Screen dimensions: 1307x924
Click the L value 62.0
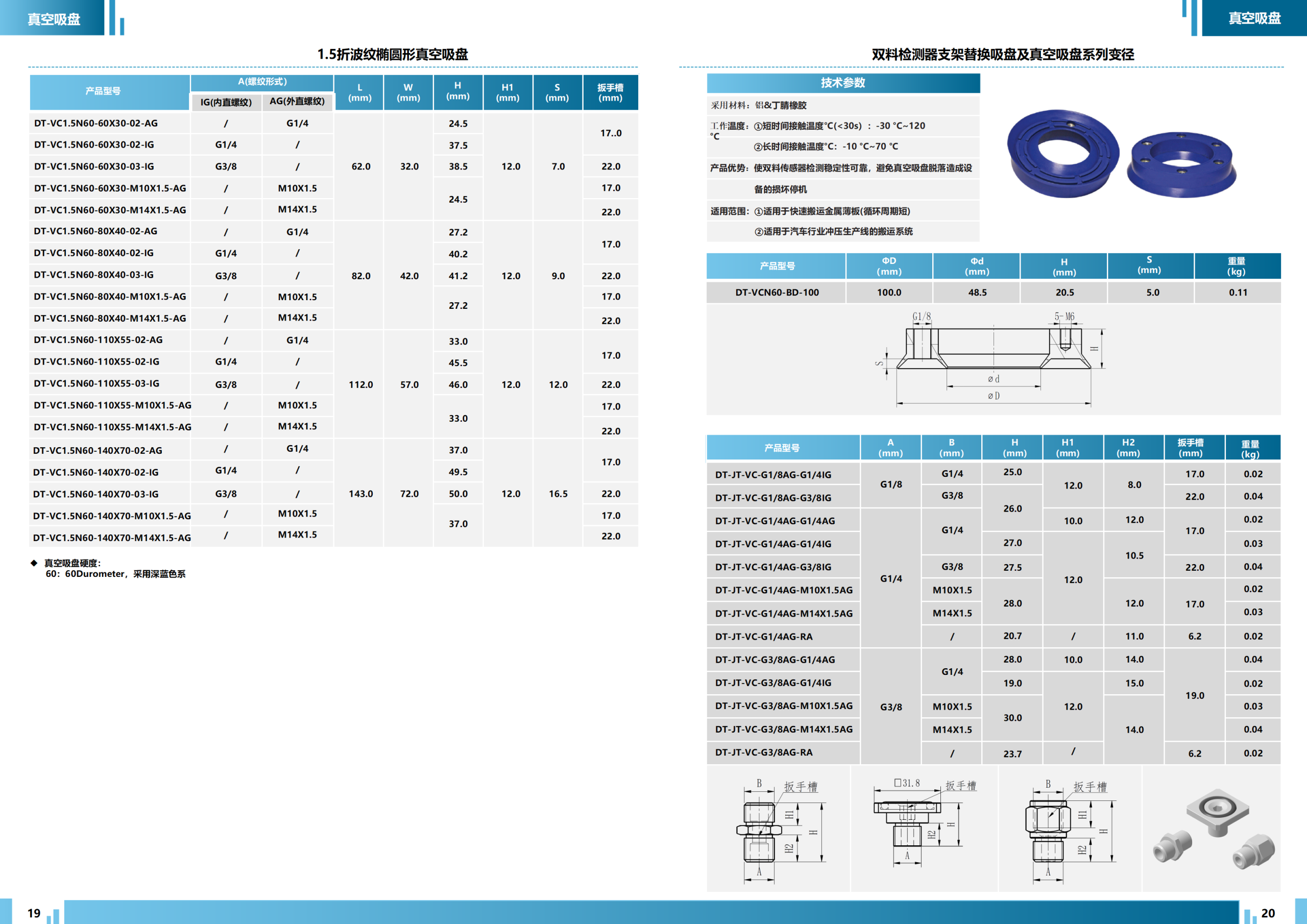[x=361, y=166]
